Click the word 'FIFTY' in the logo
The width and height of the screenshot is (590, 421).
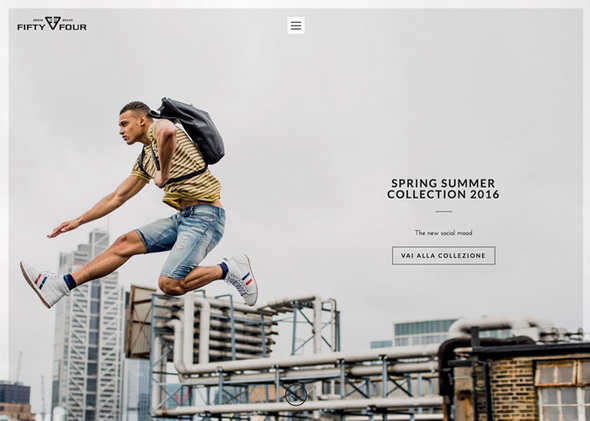(31, 27)
